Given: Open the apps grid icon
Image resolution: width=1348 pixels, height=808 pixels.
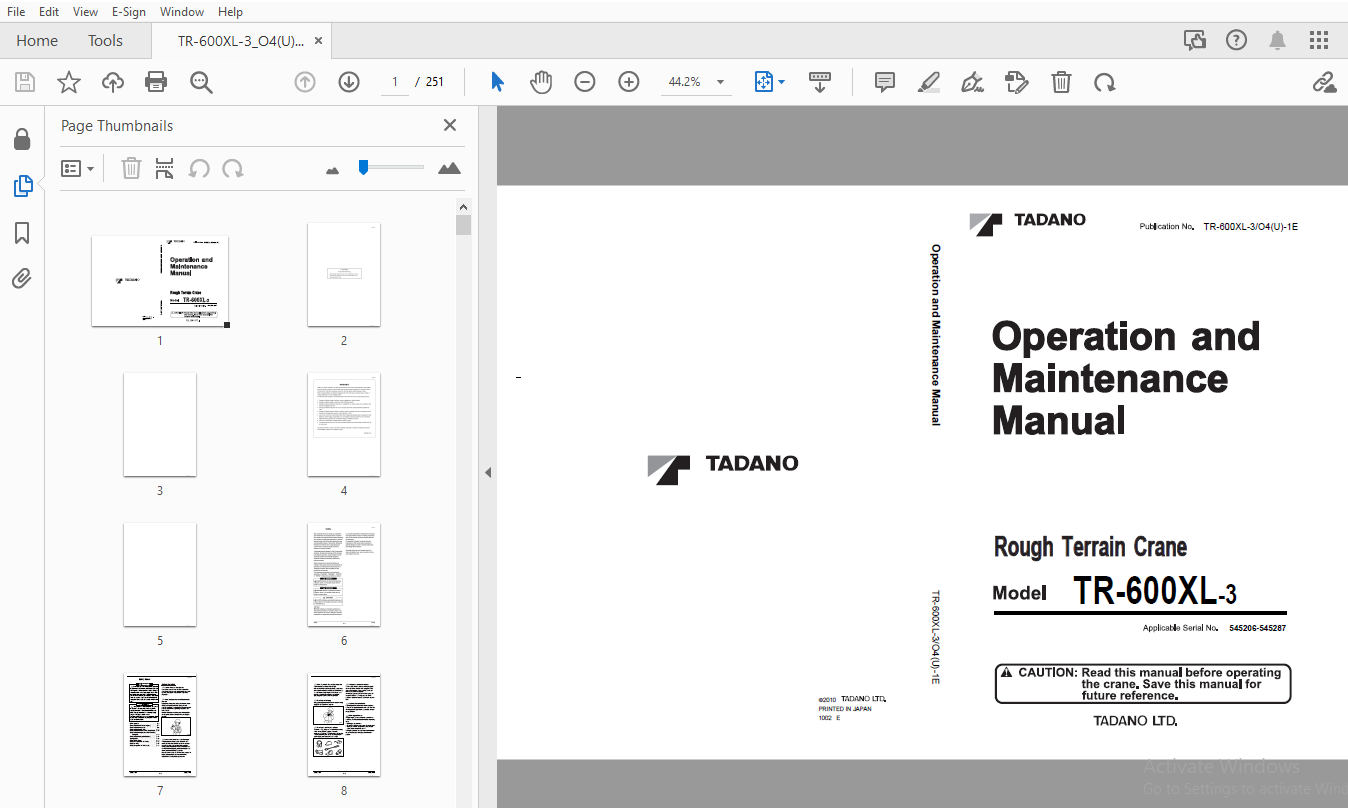Looking at the screenshot, I should (x=1319, y=40).
